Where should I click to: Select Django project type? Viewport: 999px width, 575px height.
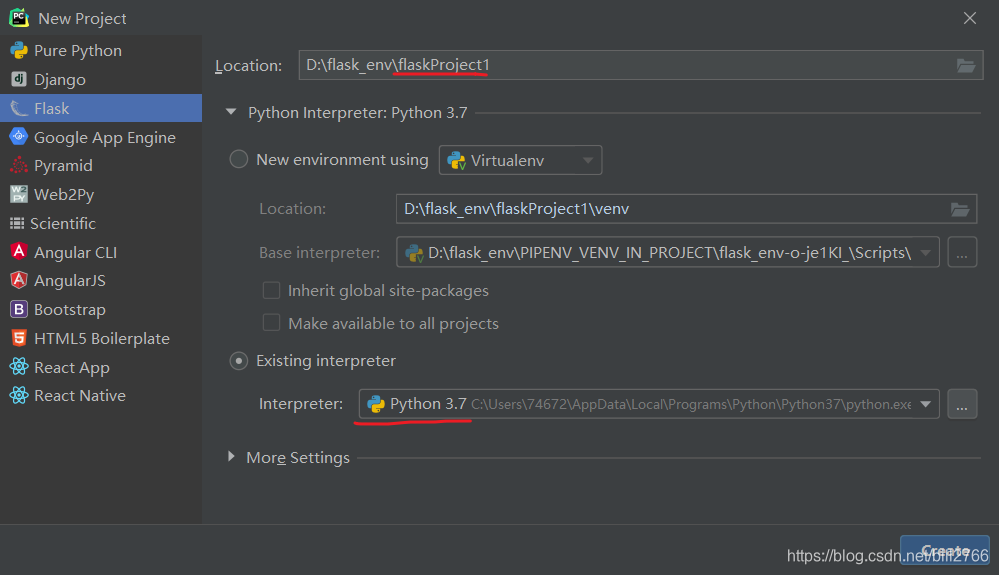click(x=101, y=79)
